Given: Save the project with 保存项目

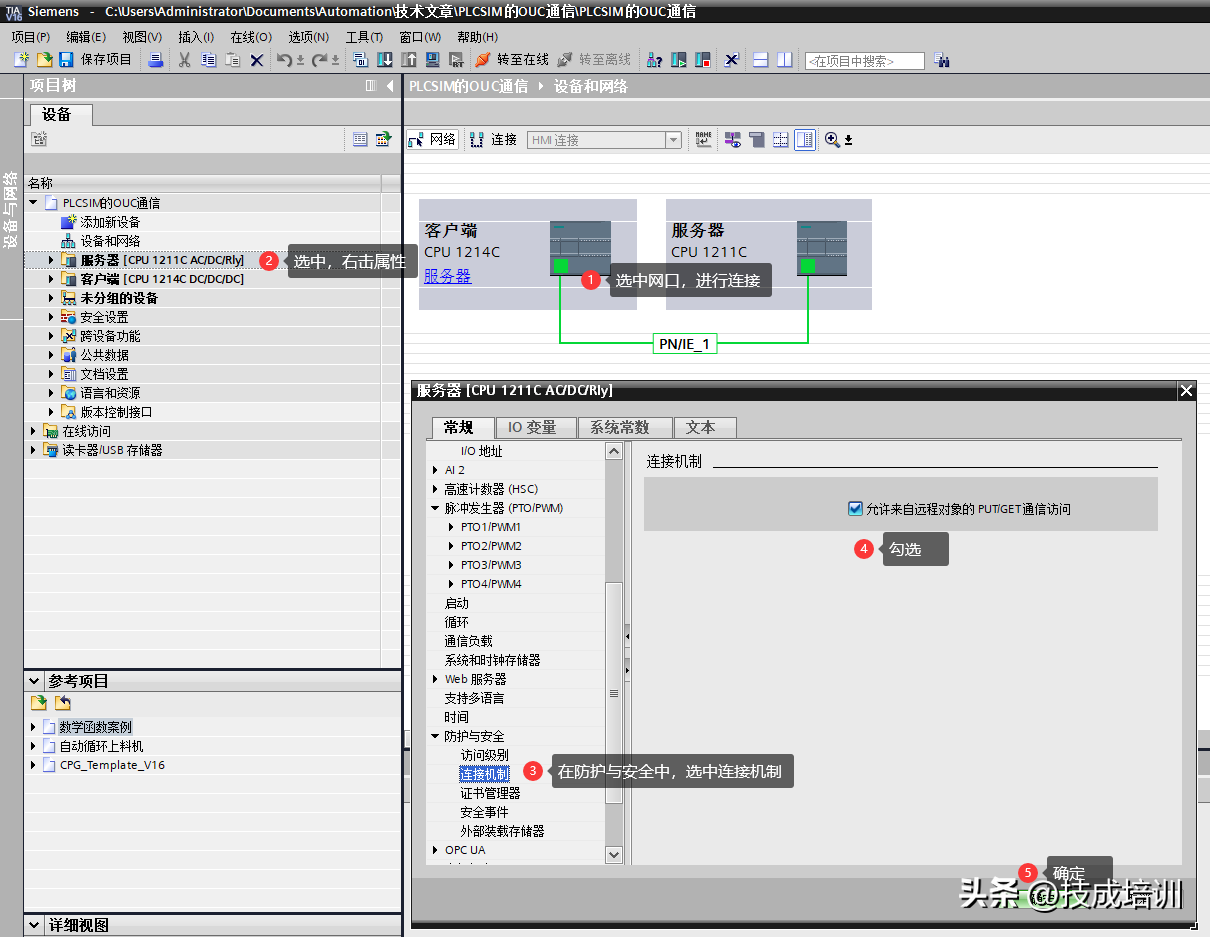Looking at the screenshot, I should [x=96, y=60].
